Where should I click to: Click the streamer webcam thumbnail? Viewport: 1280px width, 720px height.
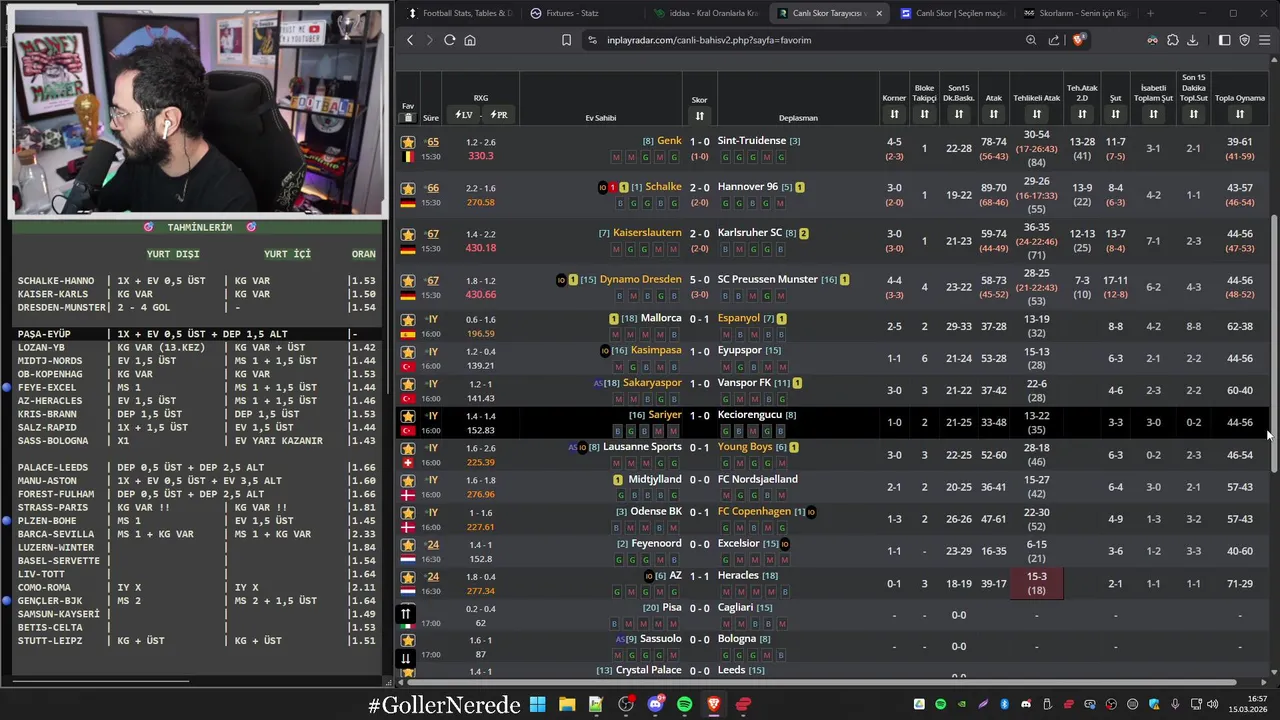click(x=199, y=112)
